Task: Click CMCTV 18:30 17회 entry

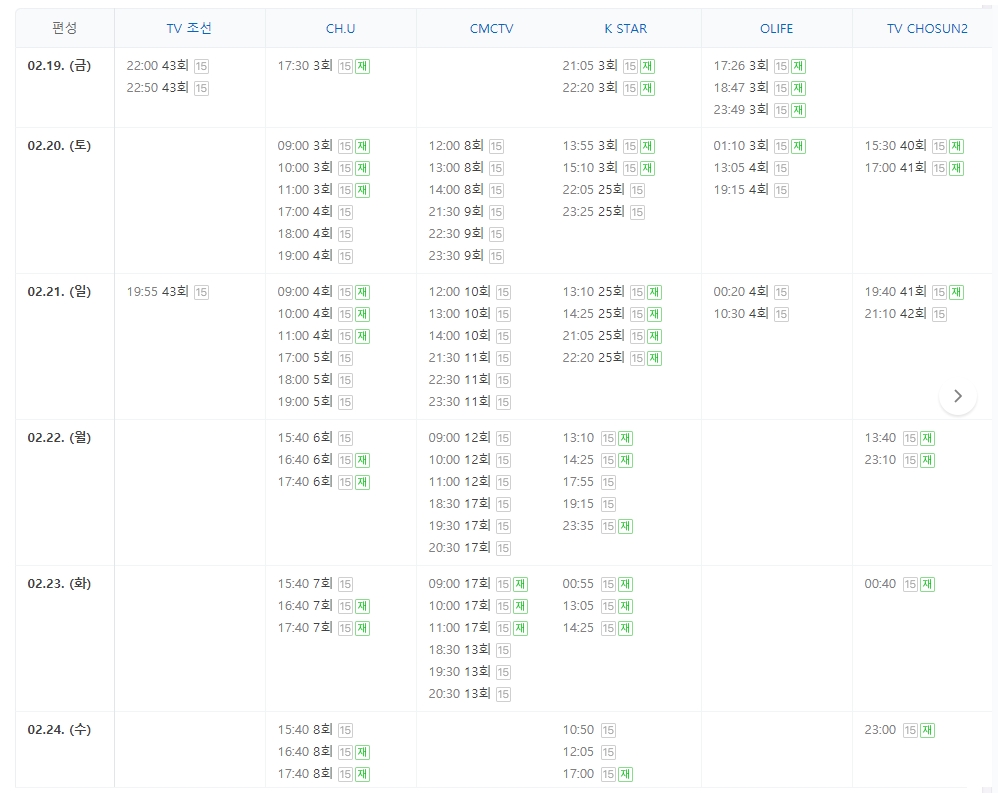Action: [x=460, y=504]
